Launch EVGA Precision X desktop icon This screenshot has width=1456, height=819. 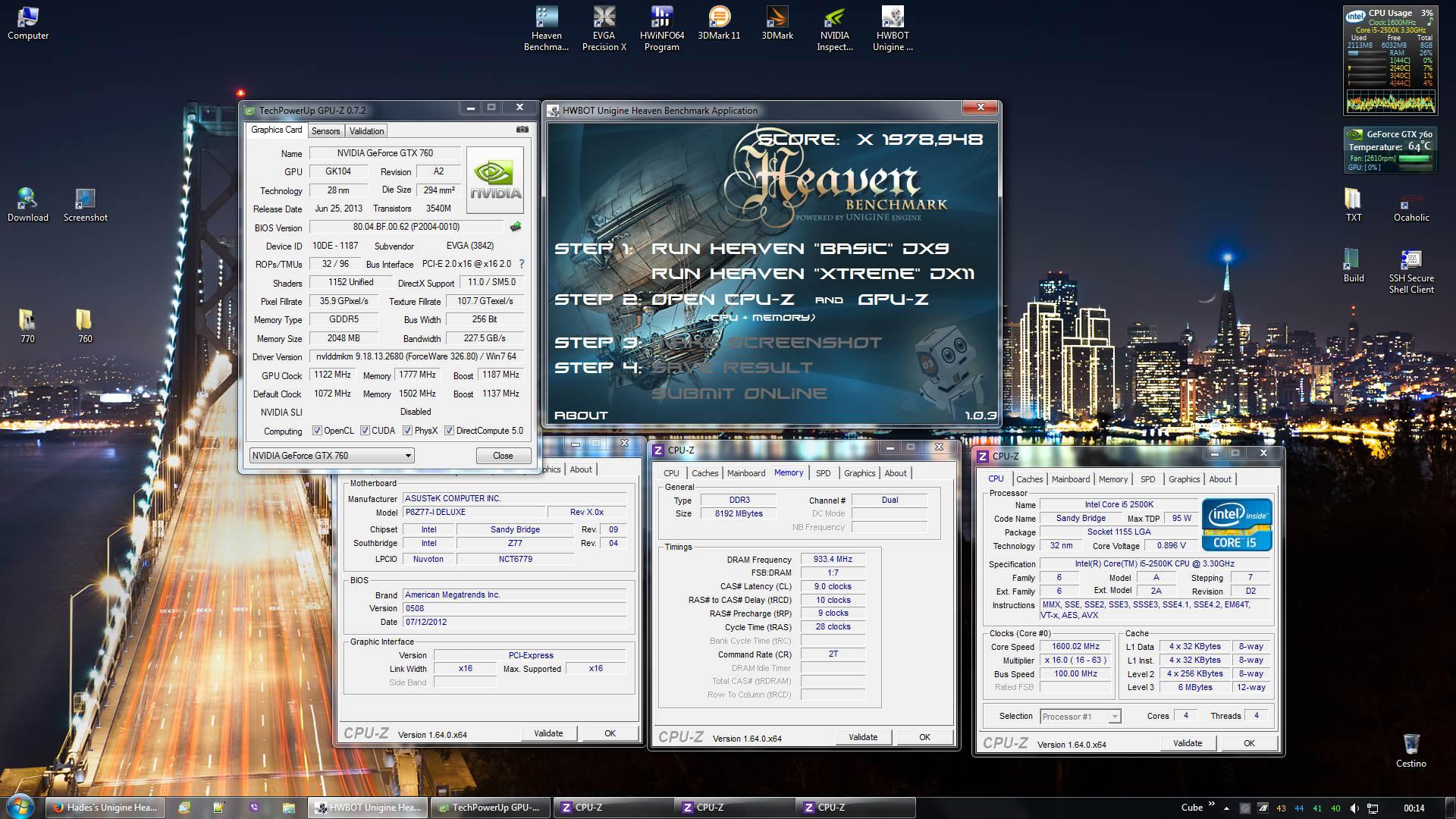(x=604, y=29)
